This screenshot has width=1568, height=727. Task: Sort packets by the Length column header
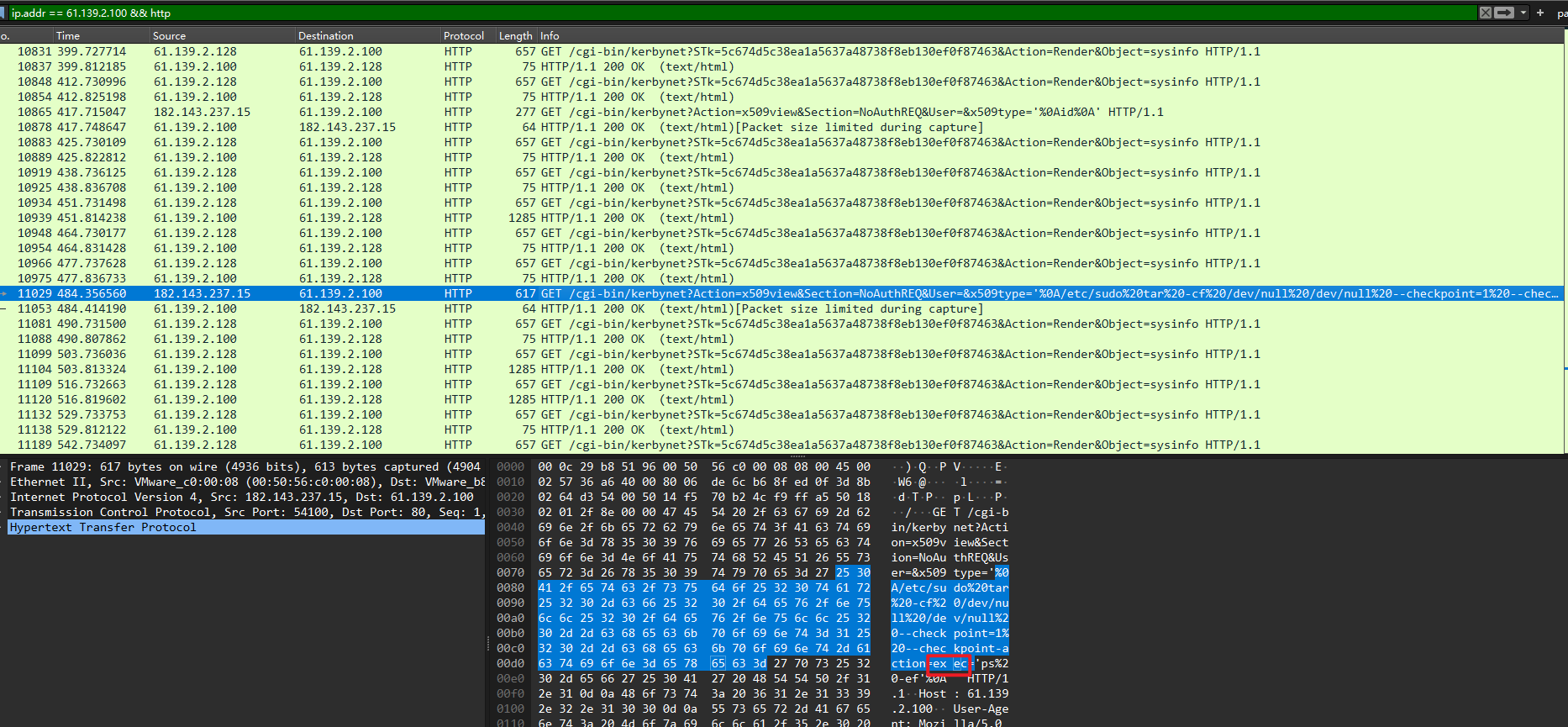(x=515, y=35)
